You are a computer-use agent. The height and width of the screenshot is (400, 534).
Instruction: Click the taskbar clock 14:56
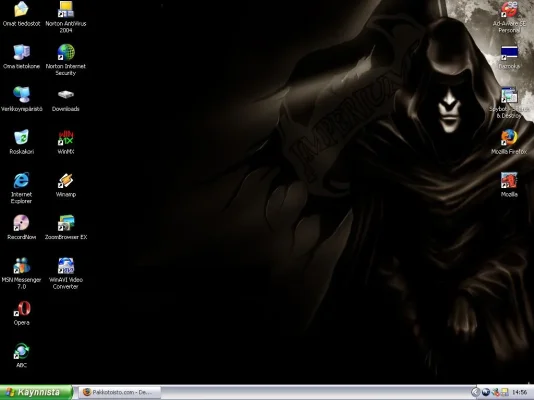[519, 393]
